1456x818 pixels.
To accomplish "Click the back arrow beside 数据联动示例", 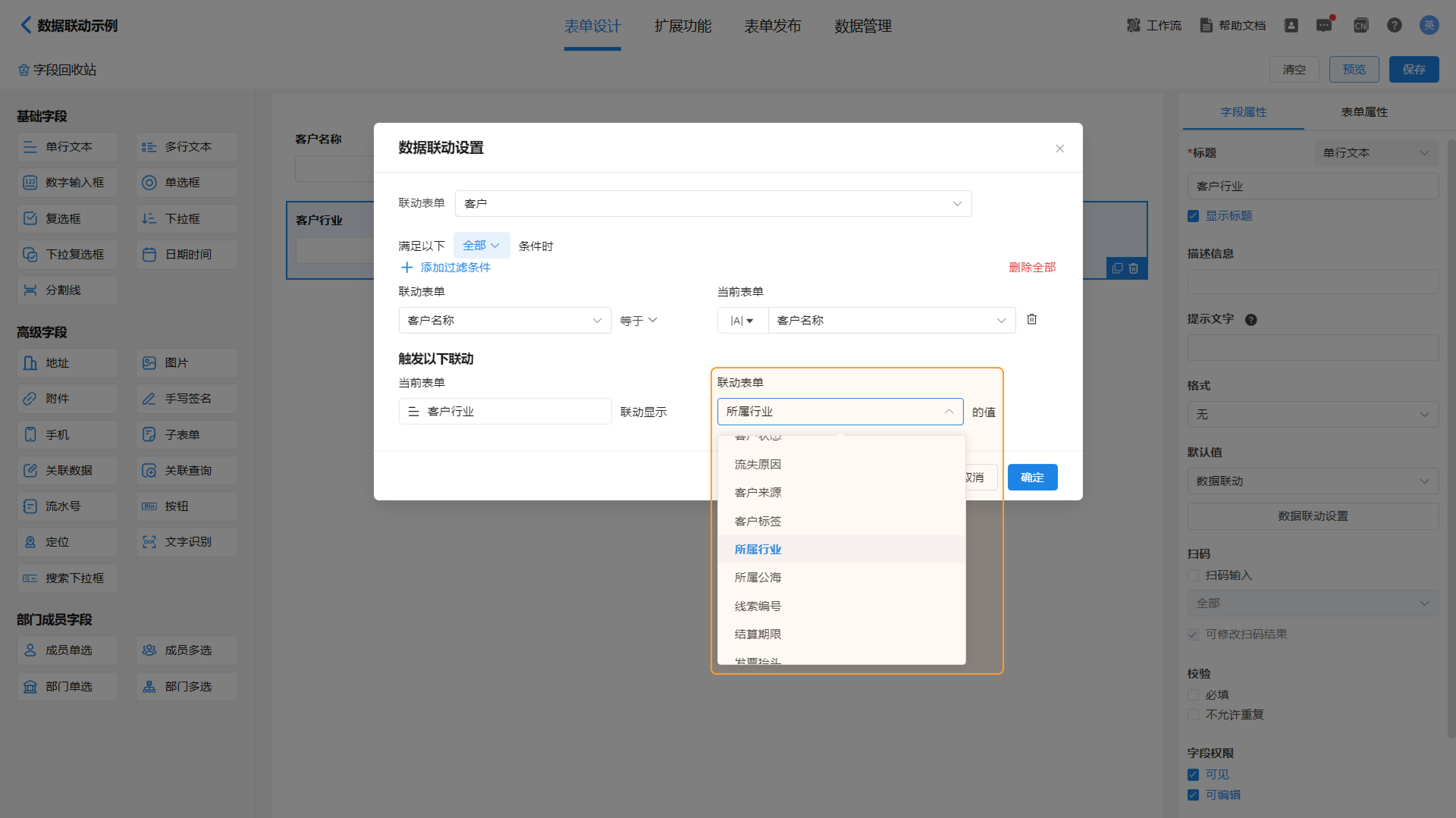I will pos(25,25).
